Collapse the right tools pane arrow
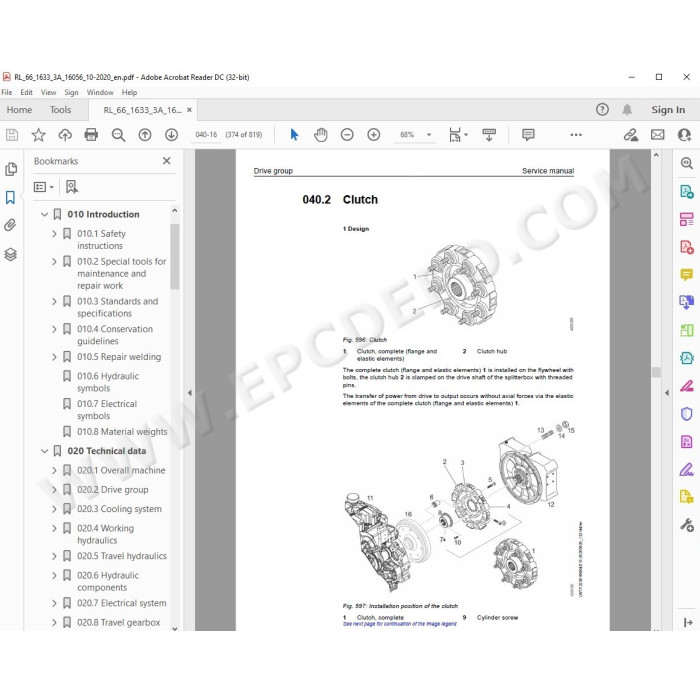 click(667, 393)
